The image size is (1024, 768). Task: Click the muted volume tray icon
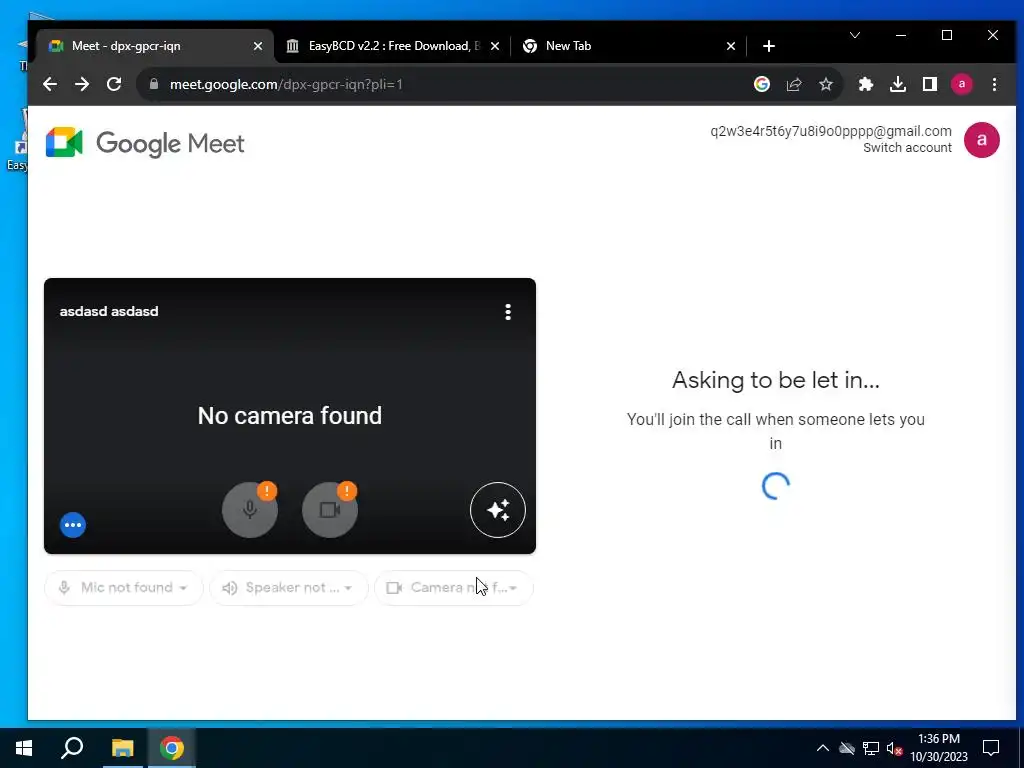[895, 748]
